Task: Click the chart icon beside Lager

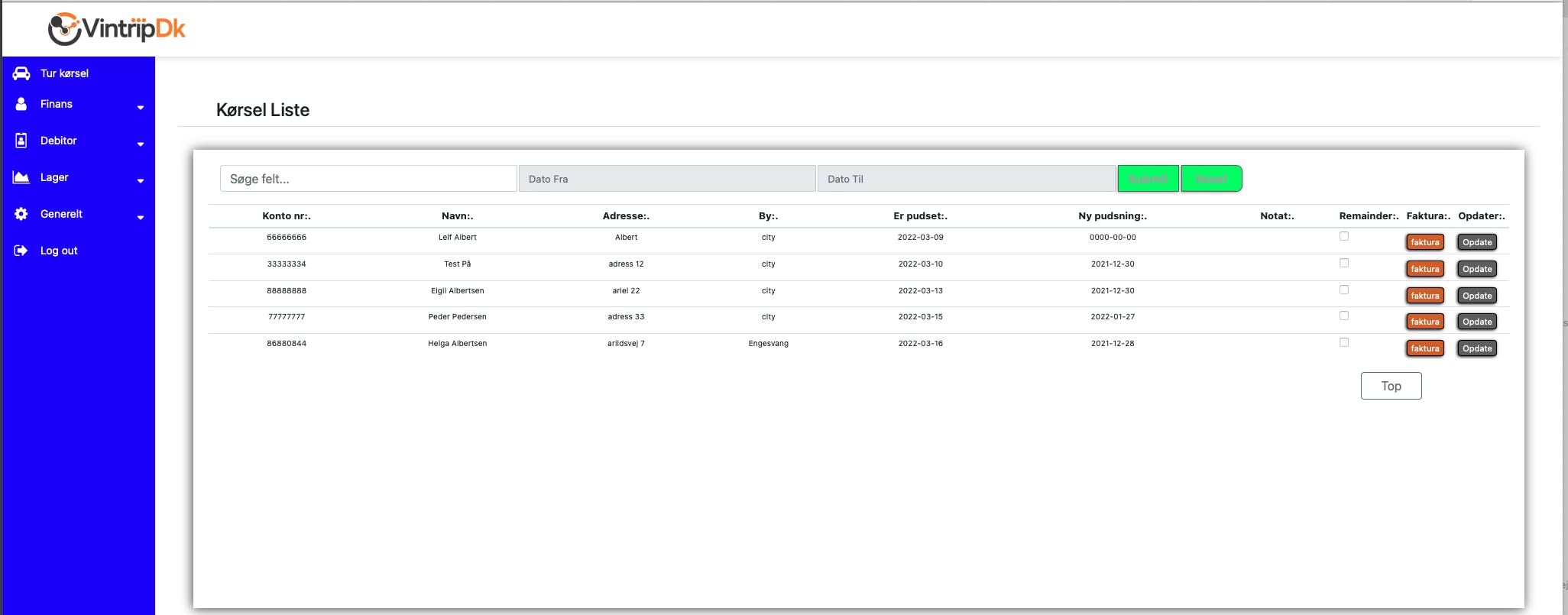Action: coord(21,177)
